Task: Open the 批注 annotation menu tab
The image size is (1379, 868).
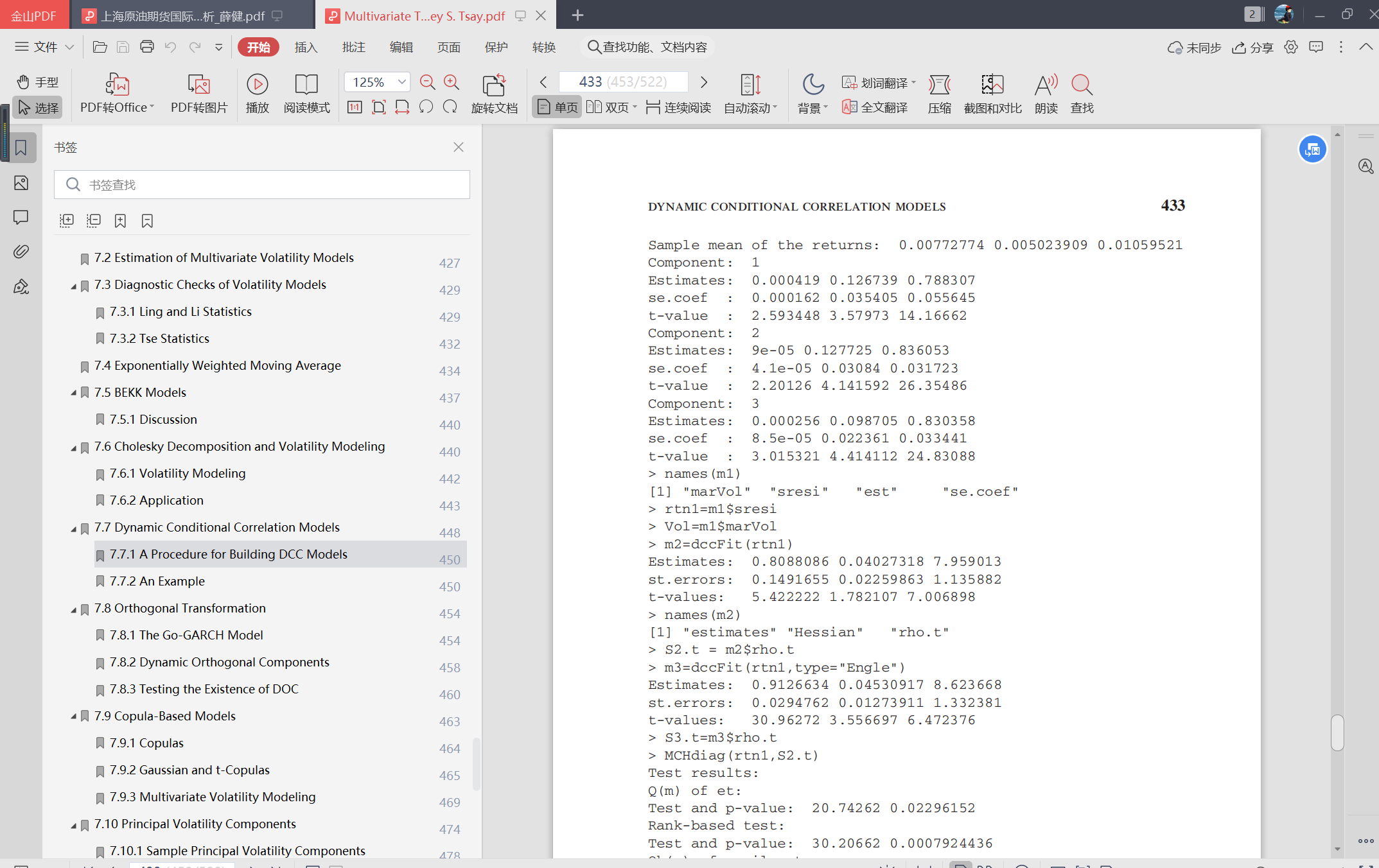Action: [353, 47]
